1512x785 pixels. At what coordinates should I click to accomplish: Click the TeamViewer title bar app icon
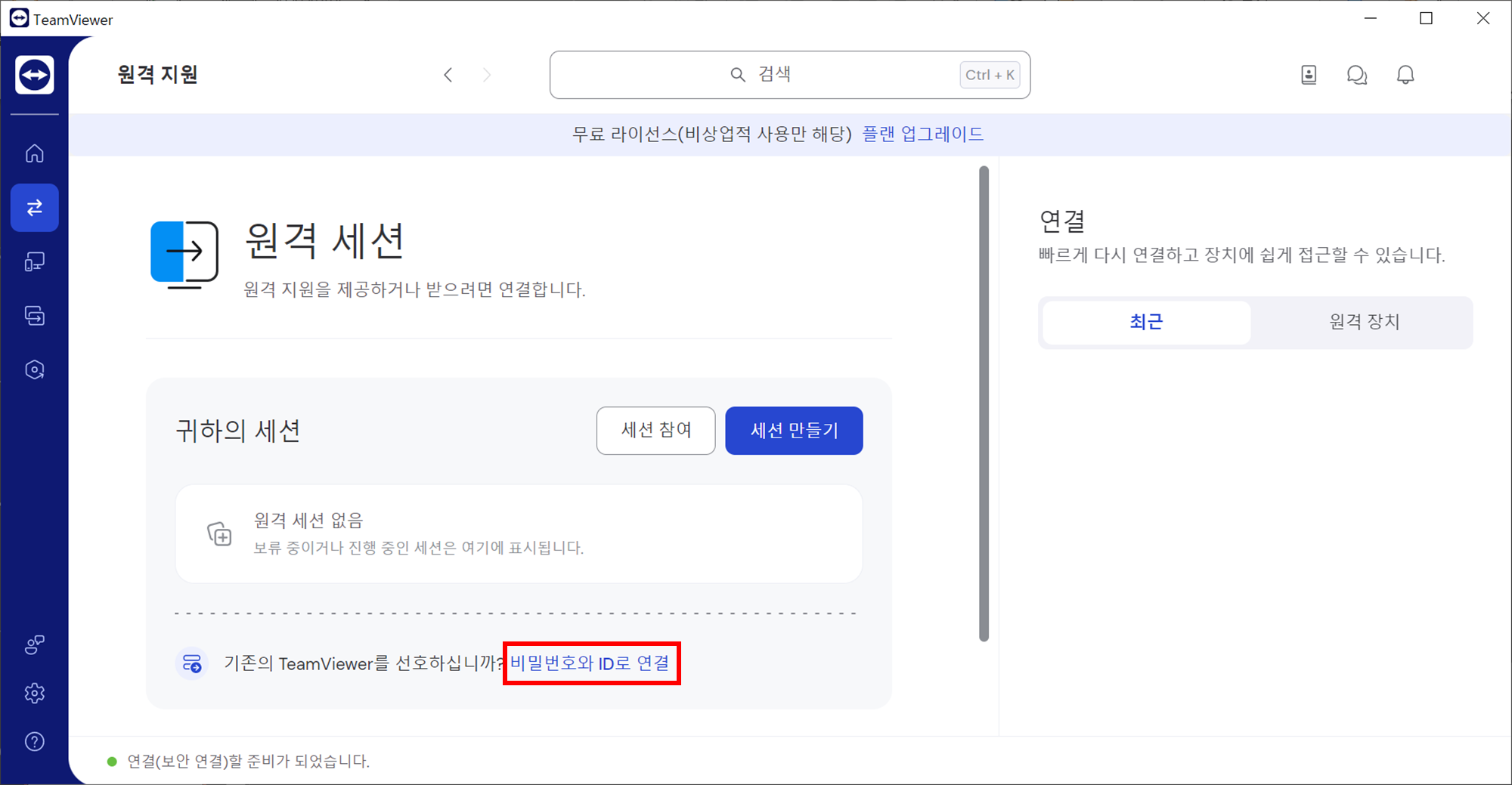click(x=19, y=18)
